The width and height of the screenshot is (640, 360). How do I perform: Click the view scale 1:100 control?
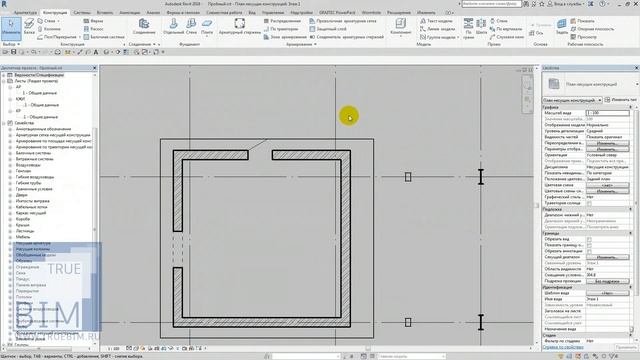pyautogui.click(x=113, y=349)
